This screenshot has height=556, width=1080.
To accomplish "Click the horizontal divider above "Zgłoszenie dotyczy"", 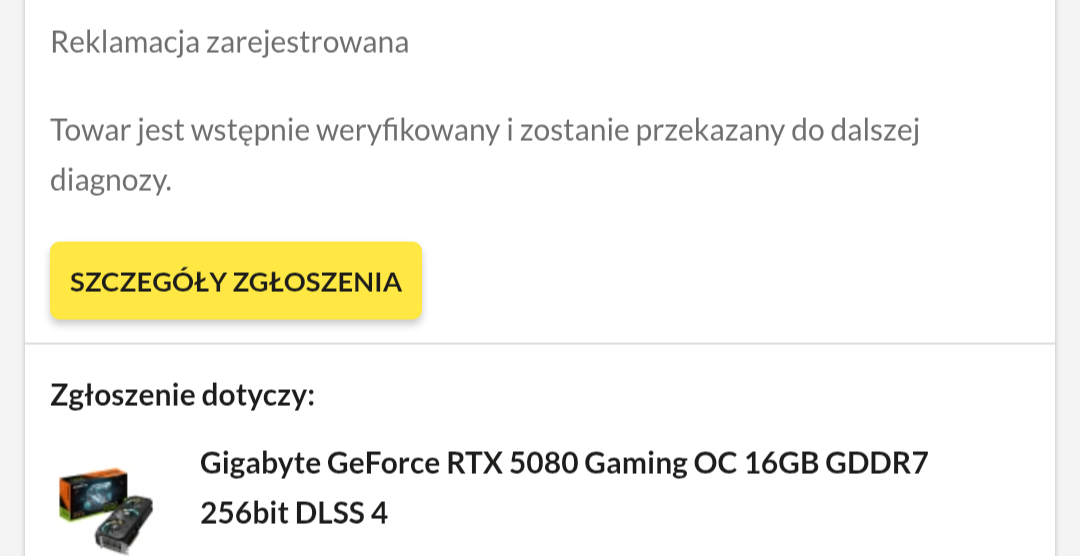I will pyautogui.click(x=540, y=344).
